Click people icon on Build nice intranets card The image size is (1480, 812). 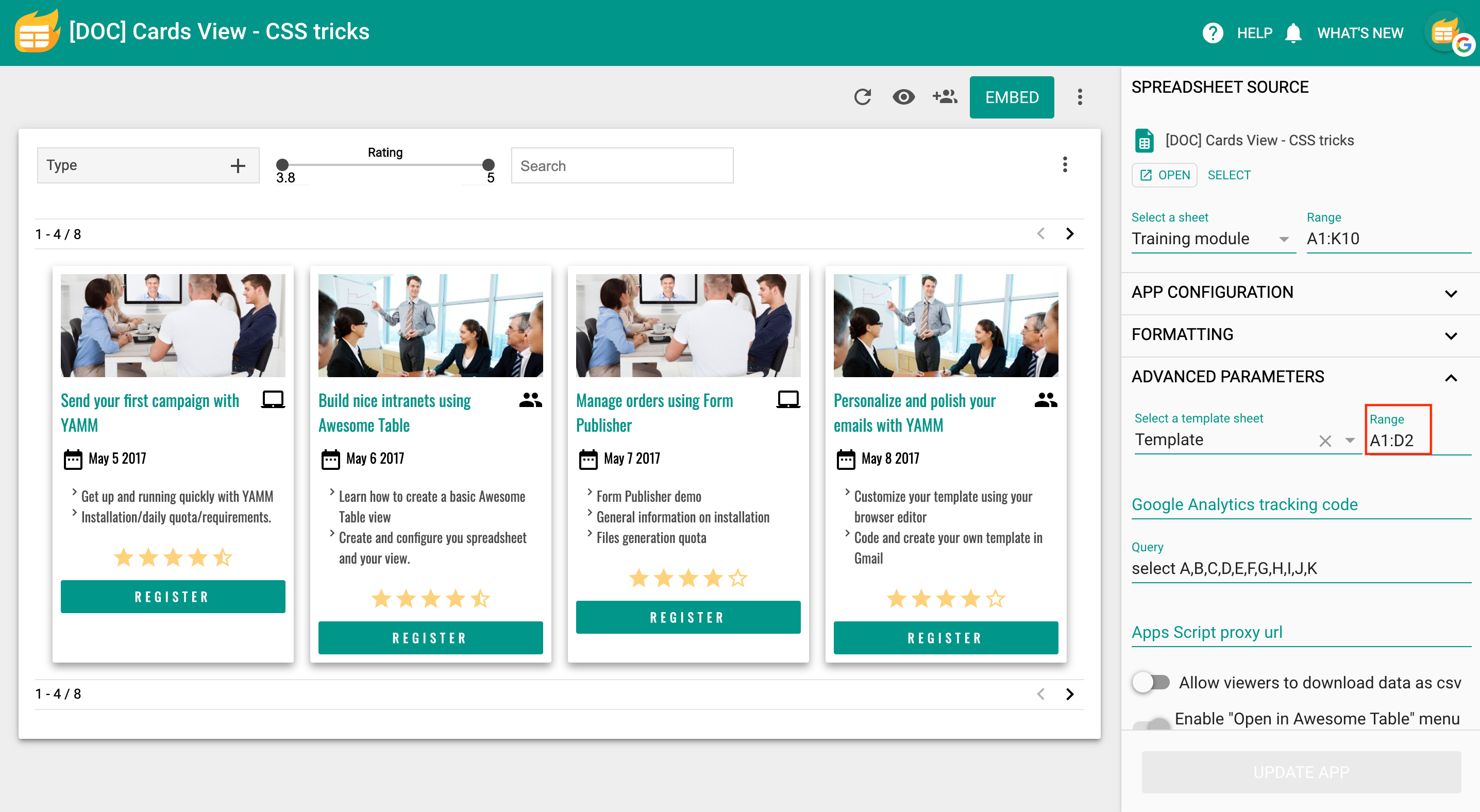(x=530, y=400)
